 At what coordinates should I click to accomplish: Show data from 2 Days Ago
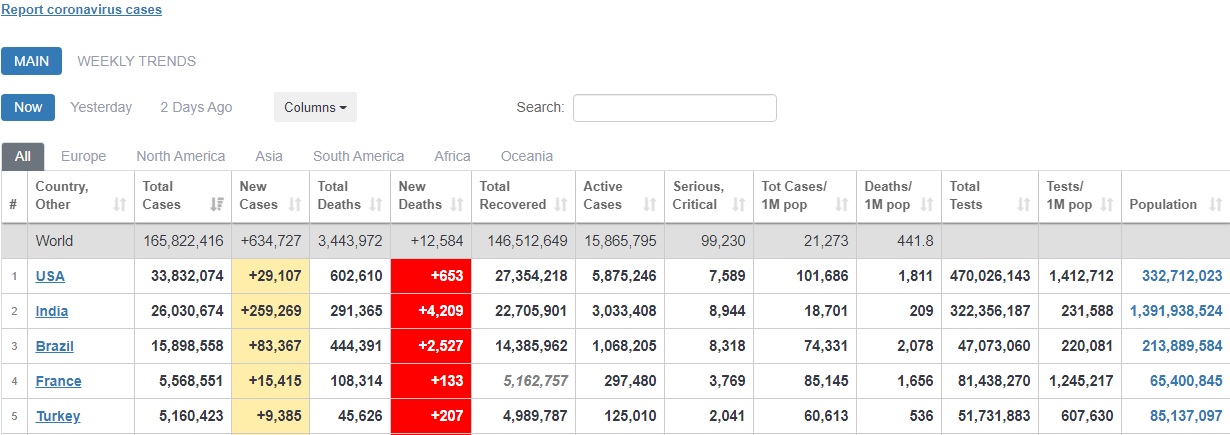196,107
